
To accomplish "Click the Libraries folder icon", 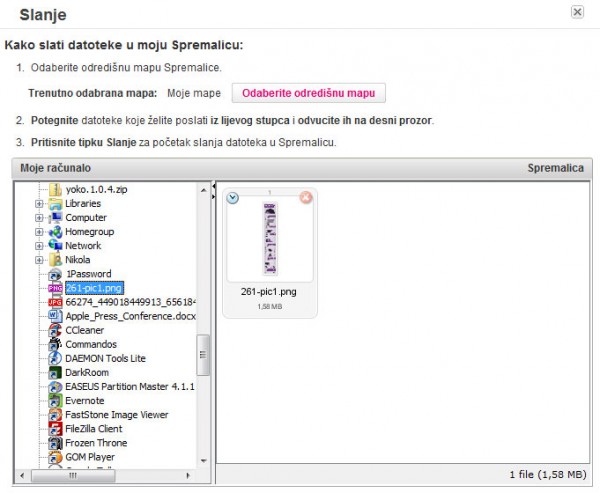I will pyautogui.click(x=55, y=204).
